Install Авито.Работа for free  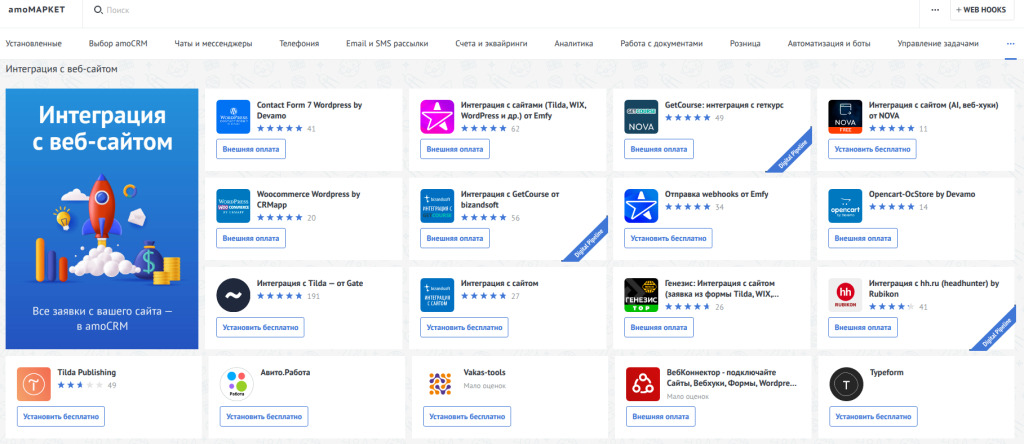[x=264, y=416]
